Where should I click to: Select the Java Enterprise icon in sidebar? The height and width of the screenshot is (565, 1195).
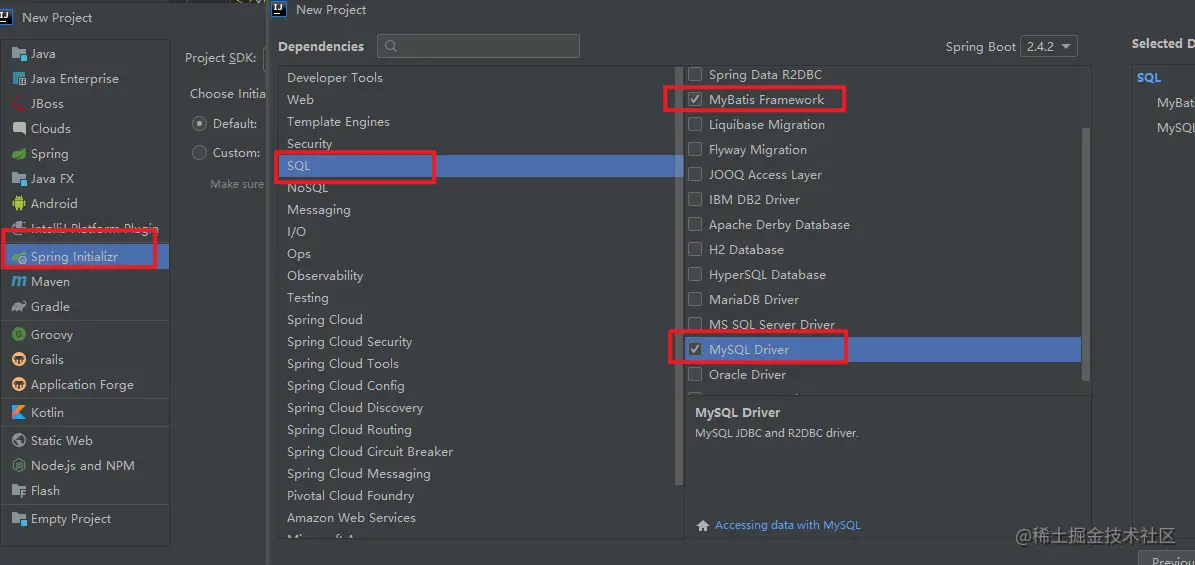click(x=19, y=79)
